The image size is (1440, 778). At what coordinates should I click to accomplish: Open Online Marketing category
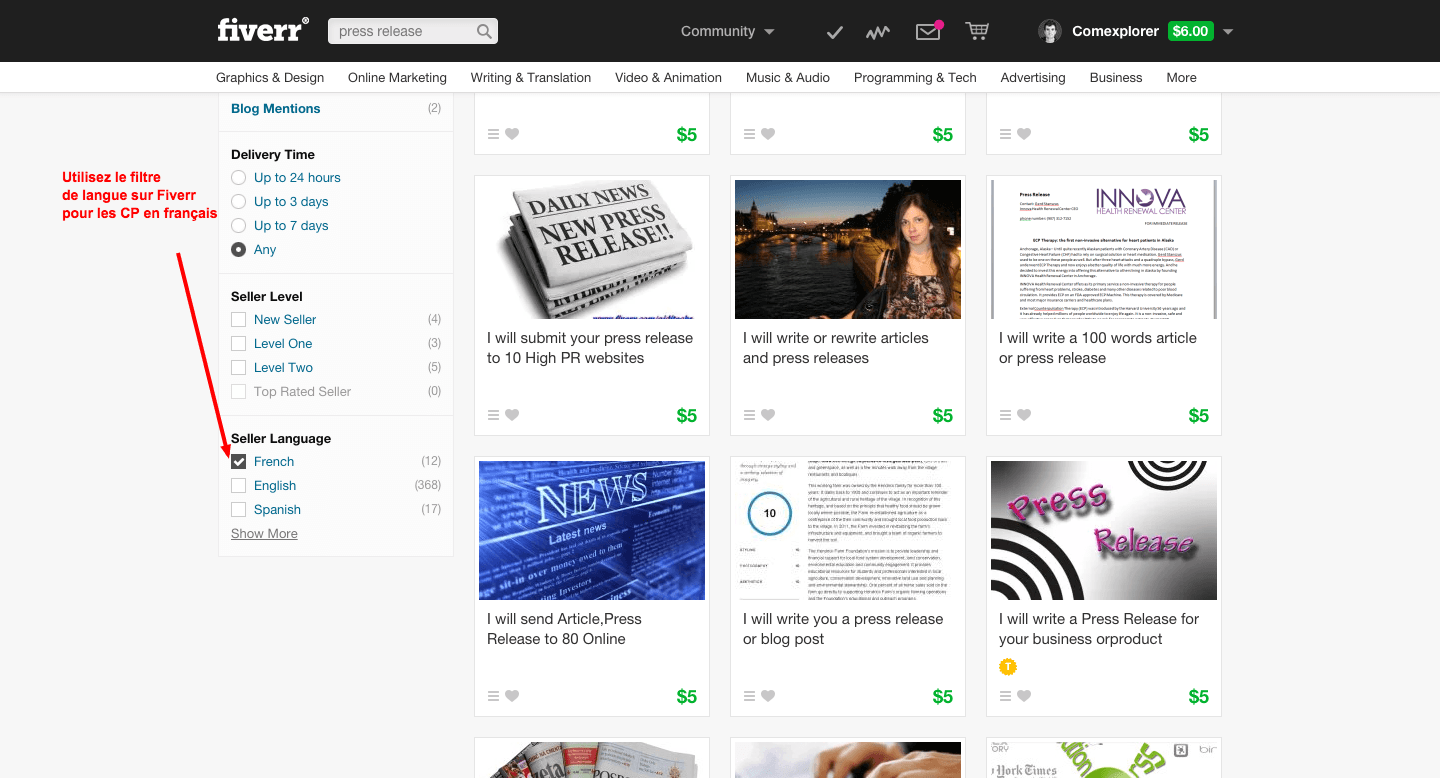point(397,77)
